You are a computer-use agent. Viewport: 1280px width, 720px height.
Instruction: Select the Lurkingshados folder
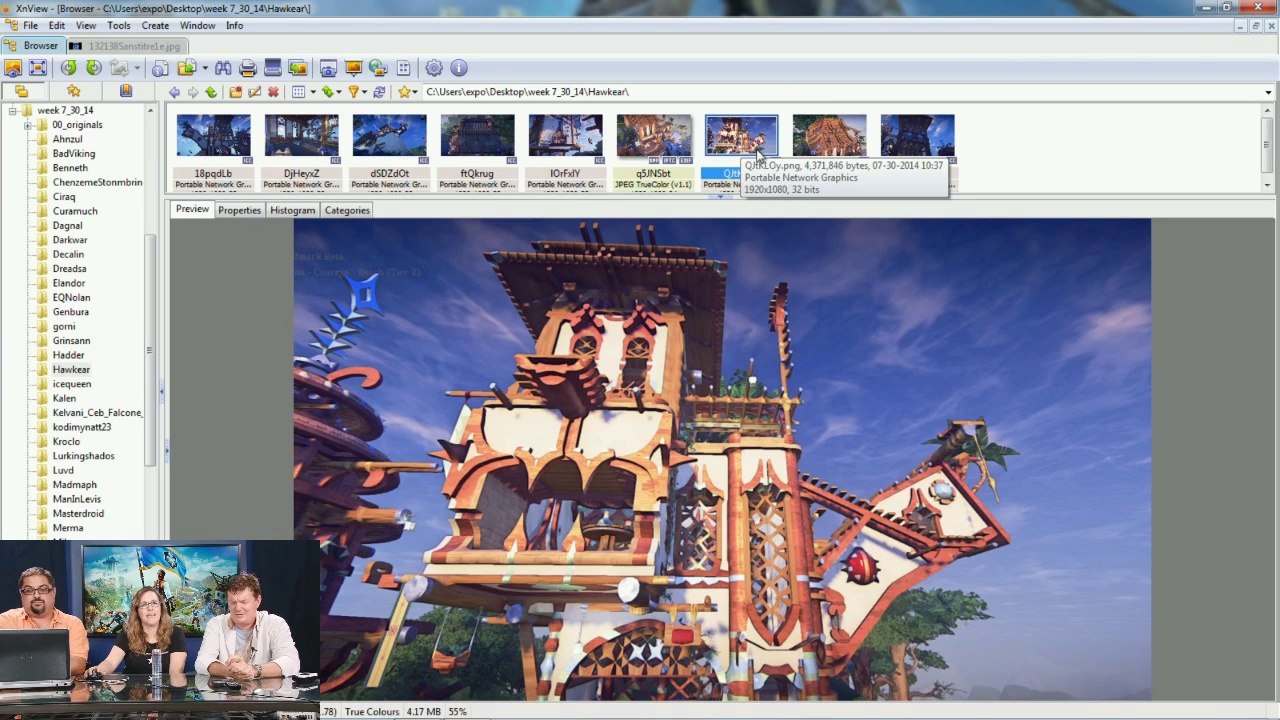83,456
